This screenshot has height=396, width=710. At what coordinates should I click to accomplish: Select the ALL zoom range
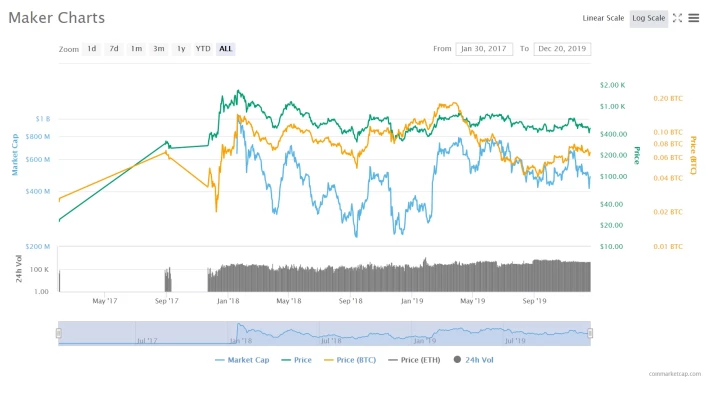(225, 49)
